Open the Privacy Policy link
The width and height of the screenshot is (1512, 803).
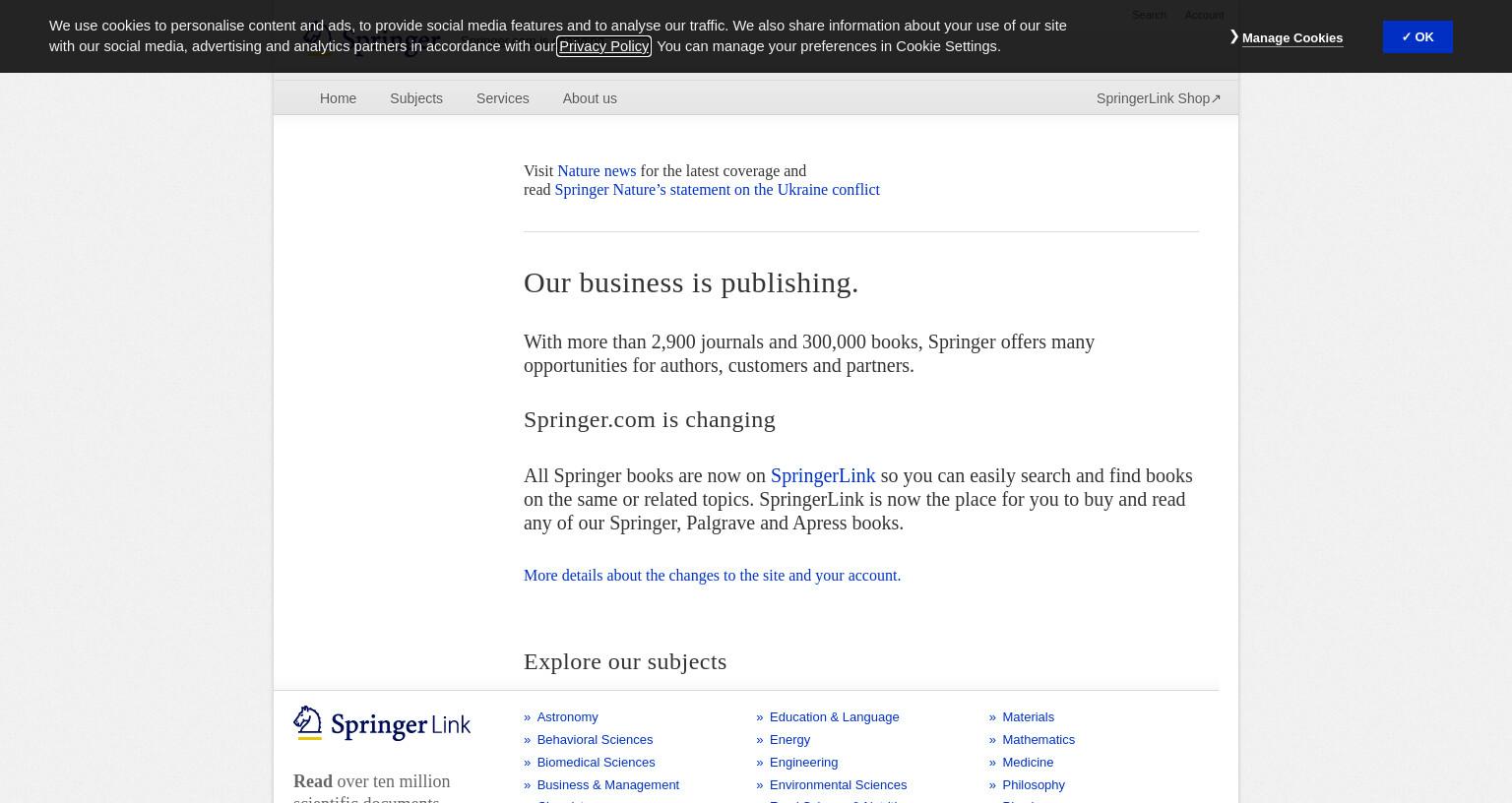click(603, 45)
